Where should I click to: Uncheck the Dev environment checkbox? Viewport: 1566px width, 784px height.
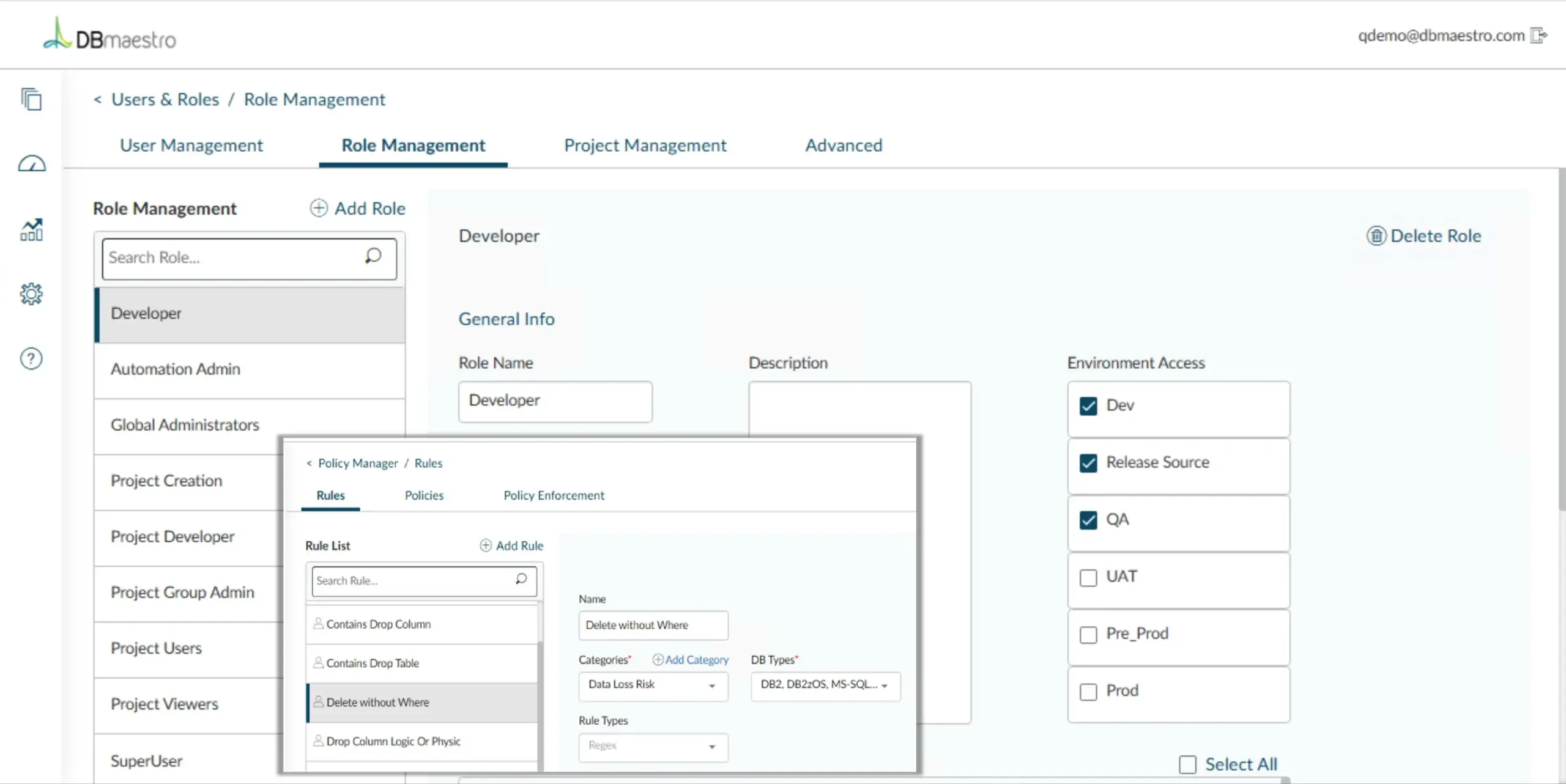(1088, 406)
